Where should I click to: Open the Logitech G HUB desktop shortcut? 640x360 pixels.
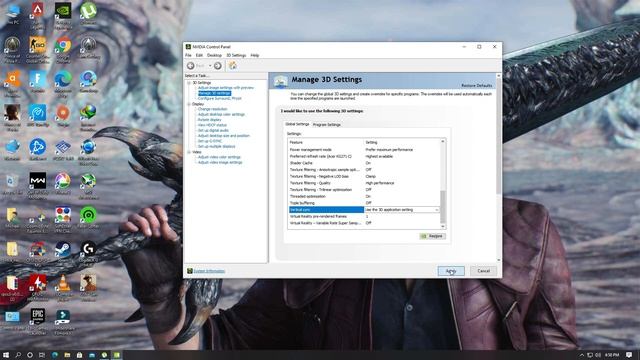point(88,253)
